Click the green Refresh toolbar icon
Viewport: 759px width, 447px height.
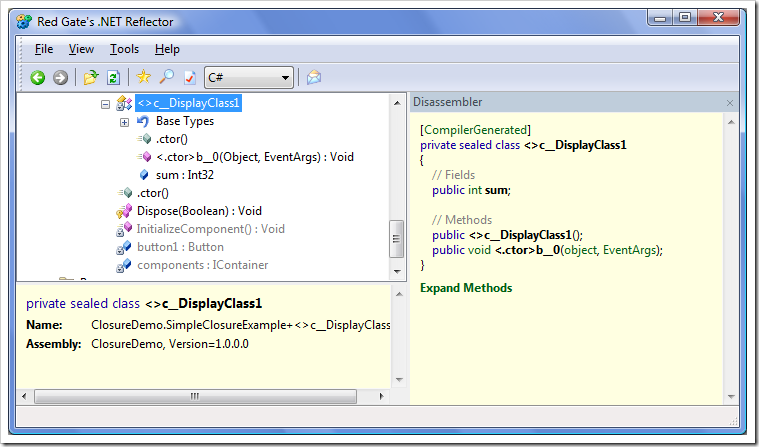point(113,77)
